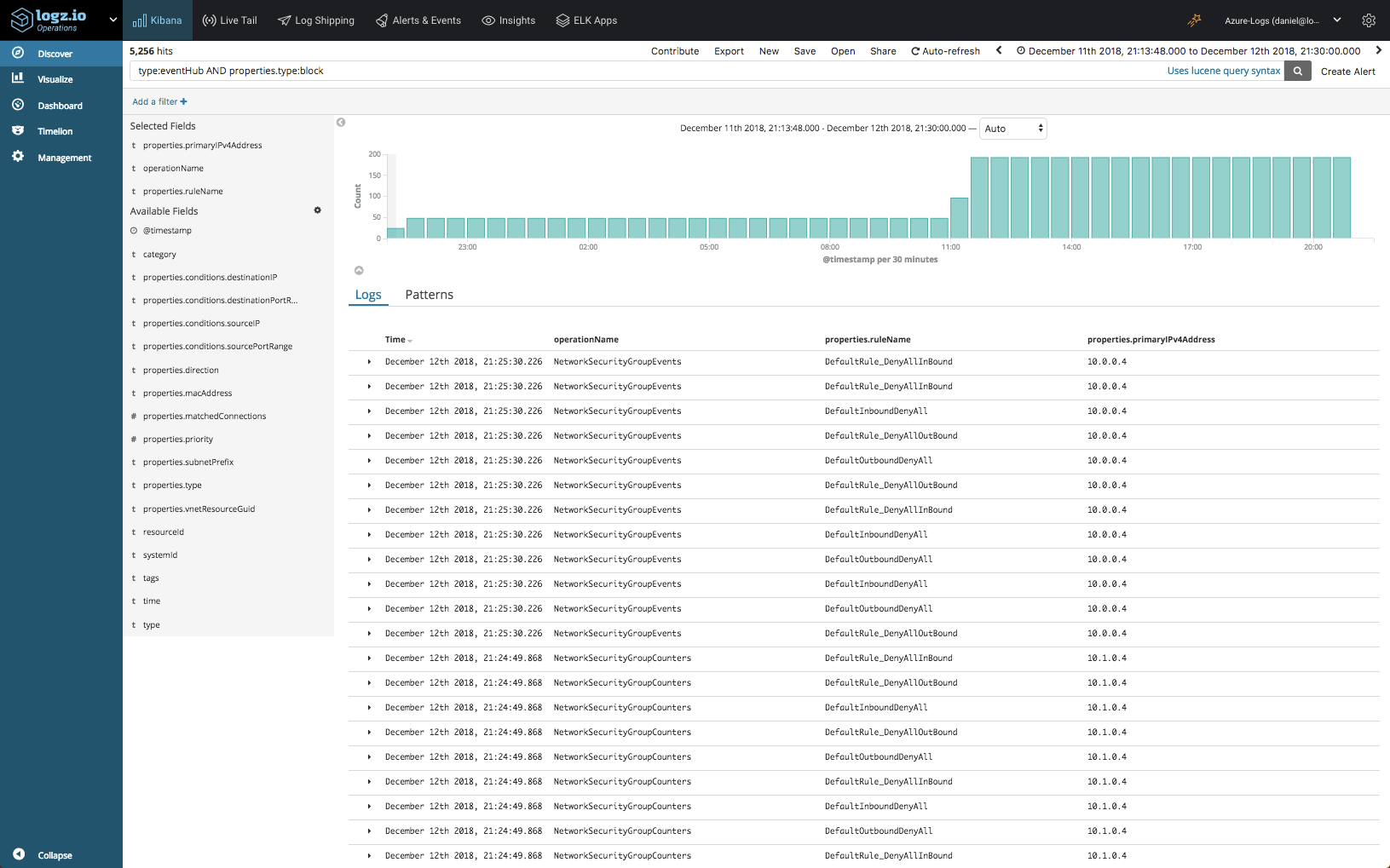
Task: Select the resourceId field
Action: tap(163, 532)
